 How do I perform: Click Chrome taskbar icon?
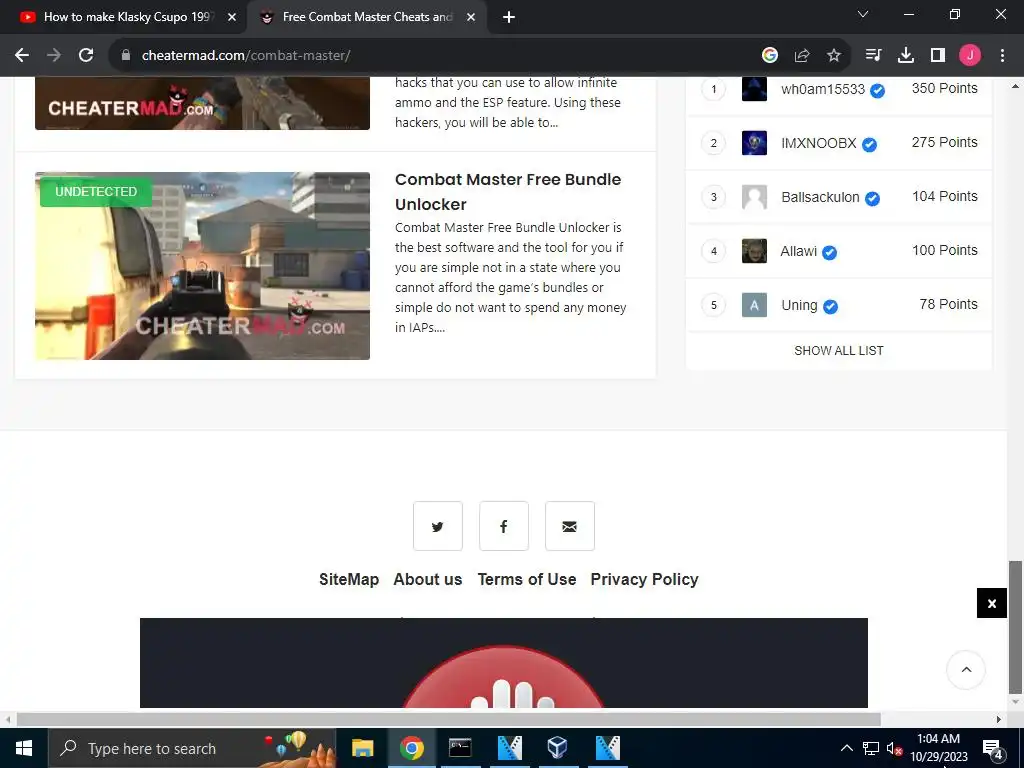[x=411, y=748]
